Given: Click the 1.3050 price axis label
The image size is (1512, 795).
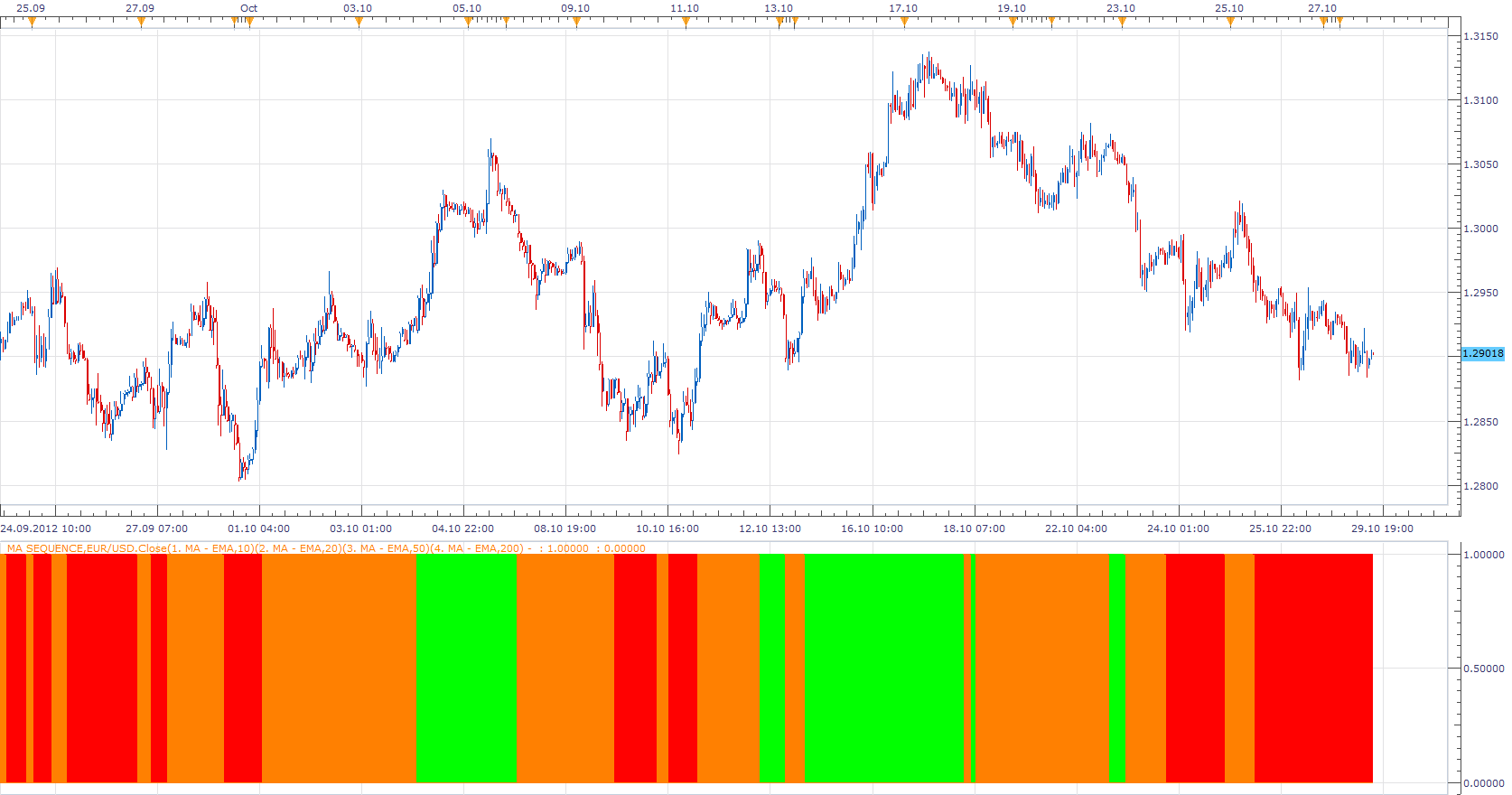Looking at the screenshot, I should click(x=1481, y=164).
